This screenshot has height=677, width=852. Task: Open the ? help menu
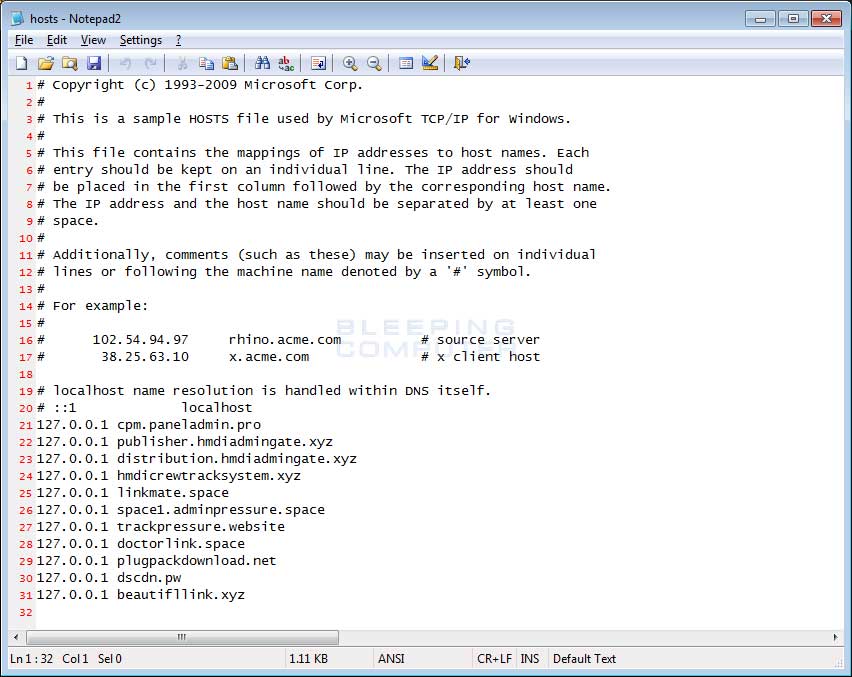pyautogui.click(x=178, y=40)
